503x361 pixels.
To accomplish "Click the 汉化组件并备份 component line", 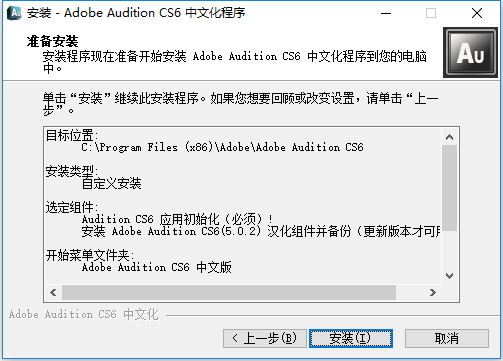I will 261,231.
